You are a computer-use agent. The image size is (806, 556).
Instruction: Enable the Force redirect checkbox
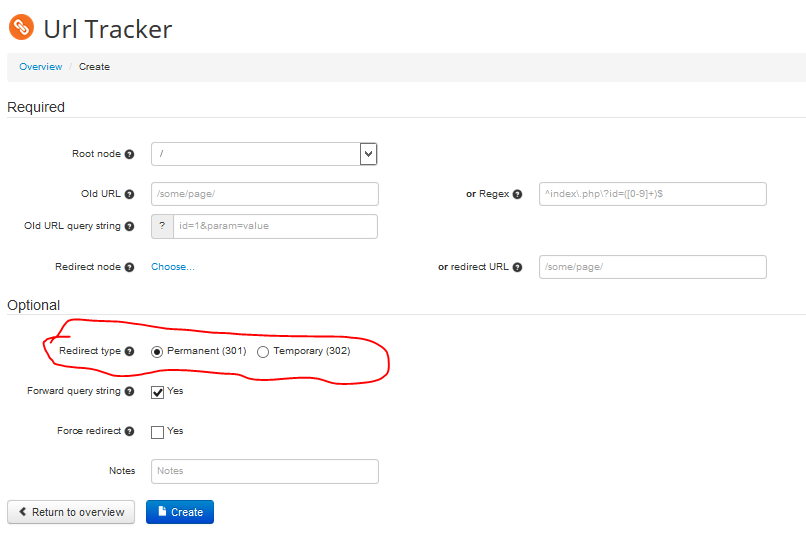click(157, 432)
